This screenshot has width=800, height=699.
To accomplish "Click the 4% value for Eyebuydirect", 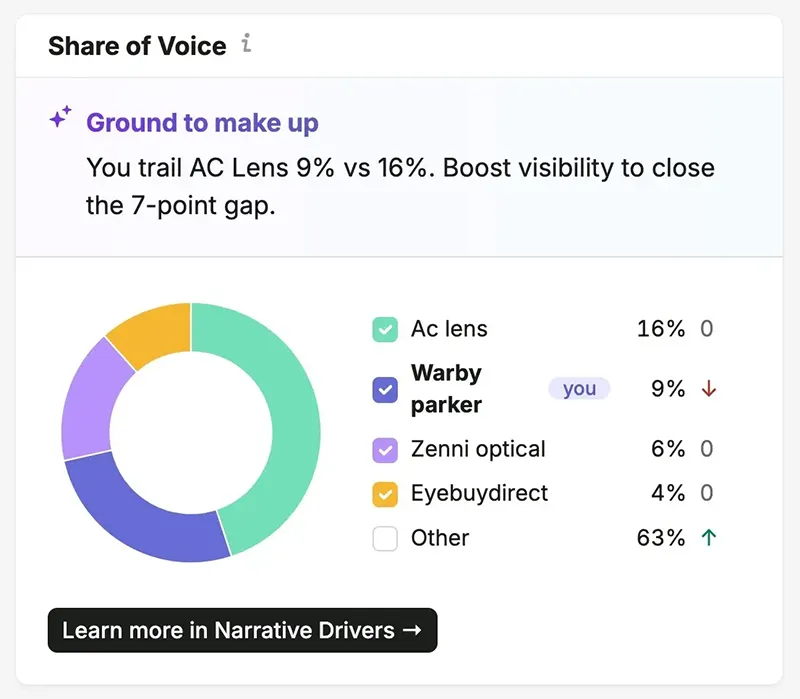I will click(668, 493).
